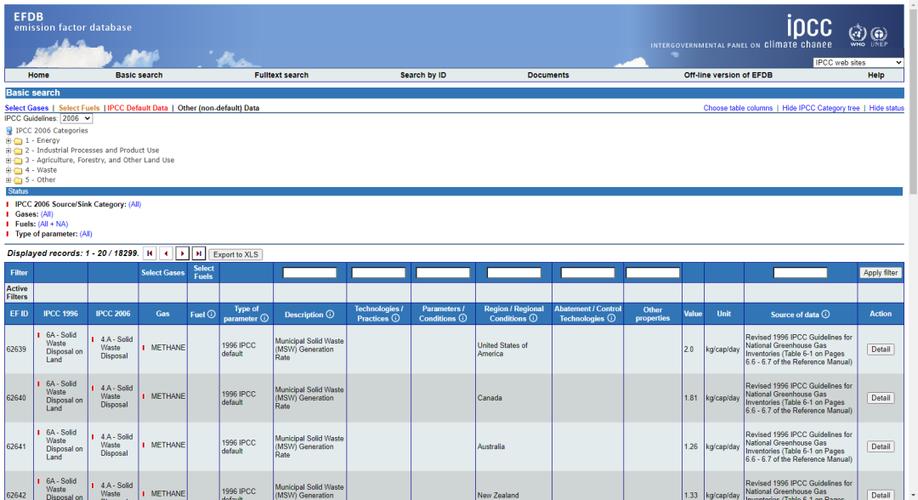Expand 3 - Agriculture, Forestry, and Other Land Use
Image resolution: width=918 pixels, height=500 pixels.
tap(8, 160)
